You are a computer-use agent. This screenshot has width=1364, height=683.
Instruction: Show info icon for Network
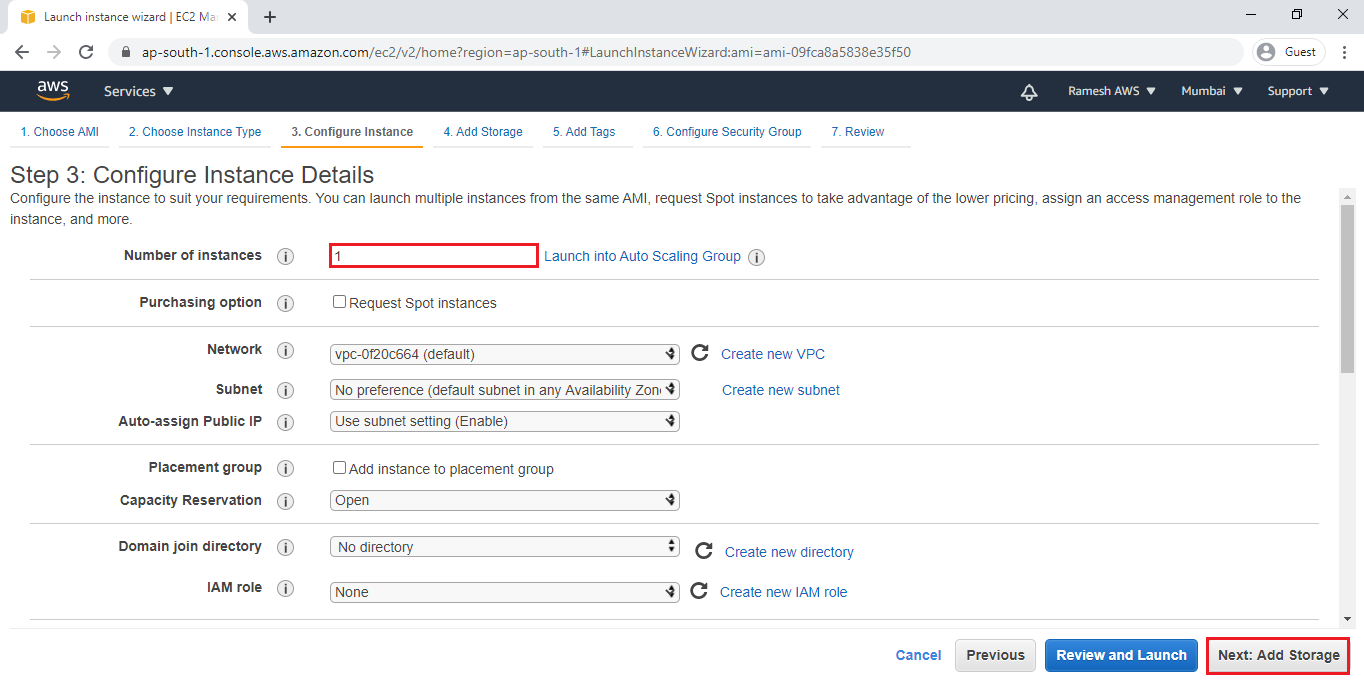tap(285, 350)
